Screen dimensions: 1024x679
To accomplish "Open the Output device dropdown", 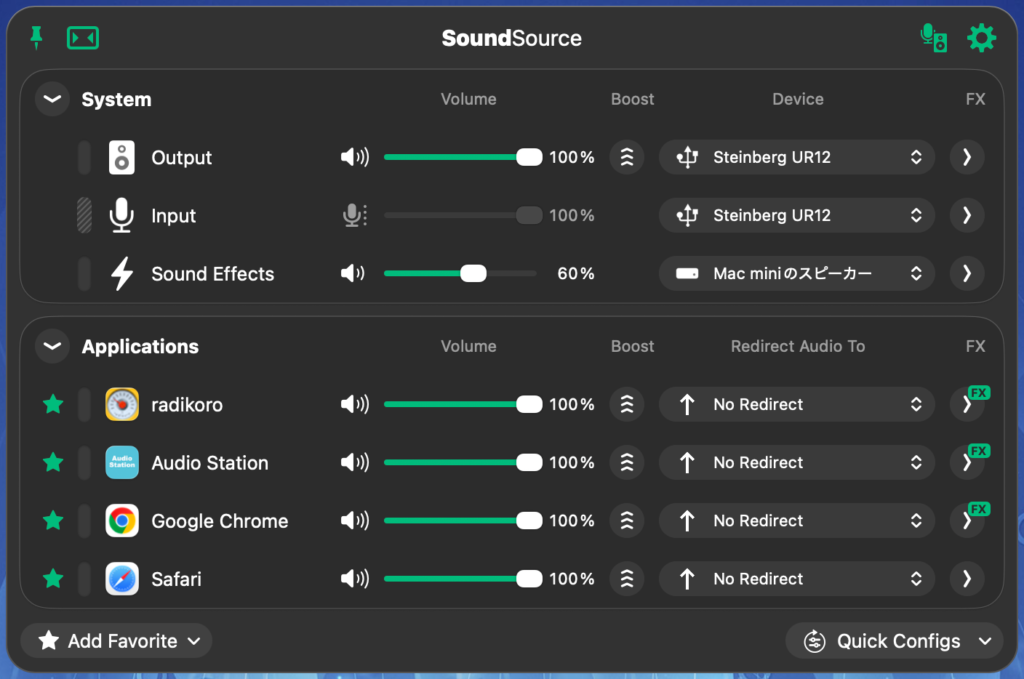I will coord(796,157).
